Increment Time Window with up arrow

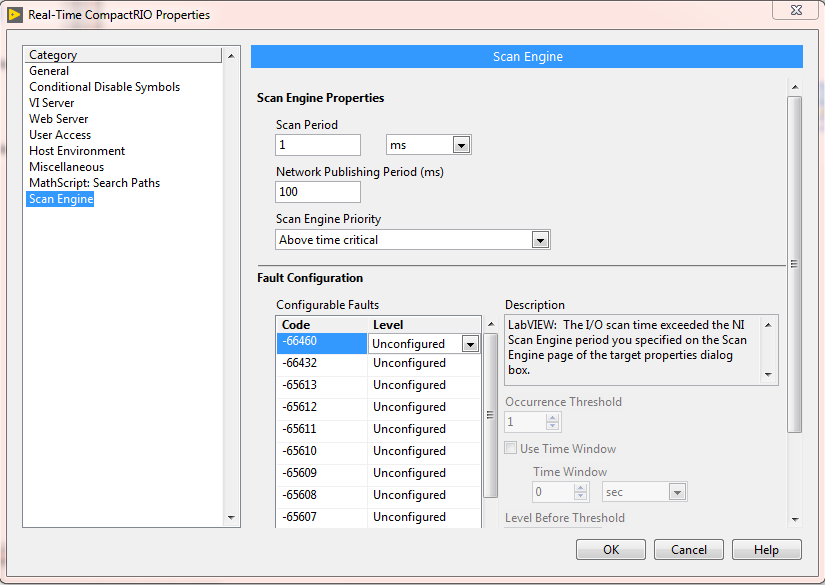tap(580, 488)
